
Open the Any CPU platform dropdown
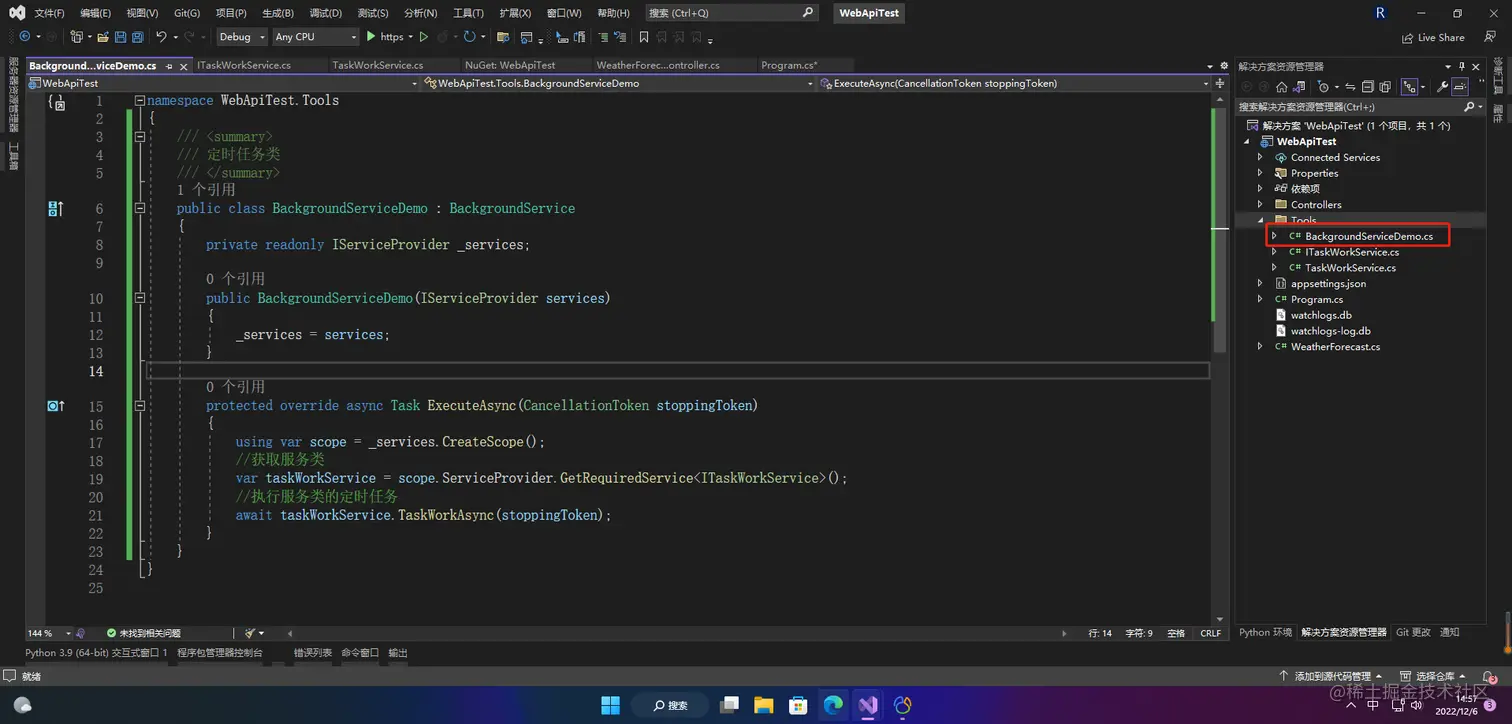pos(315,37)
